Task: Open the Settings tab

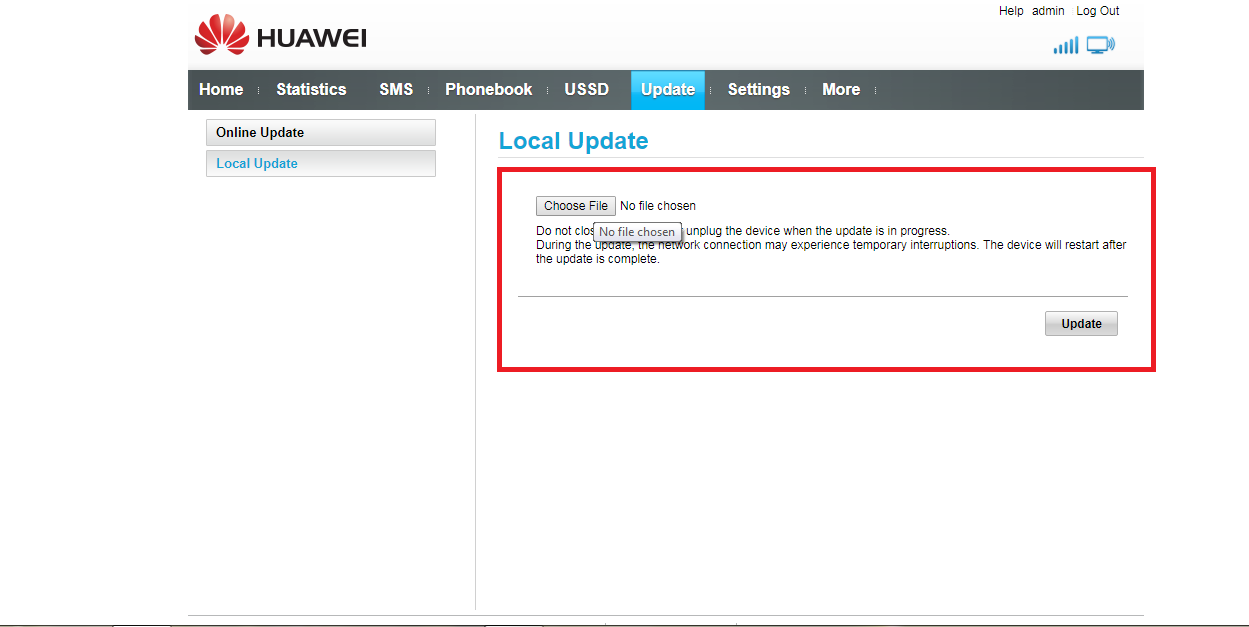Action: pyautogui.click(x=758, y=89)
